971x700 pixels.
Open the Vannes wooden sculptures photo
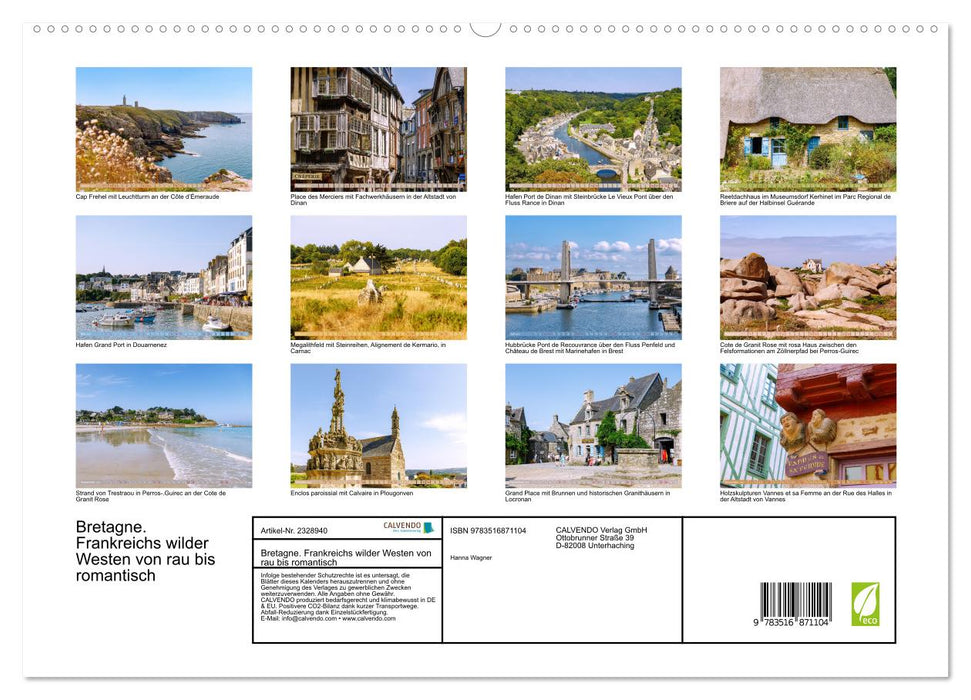tap(808, 426)
